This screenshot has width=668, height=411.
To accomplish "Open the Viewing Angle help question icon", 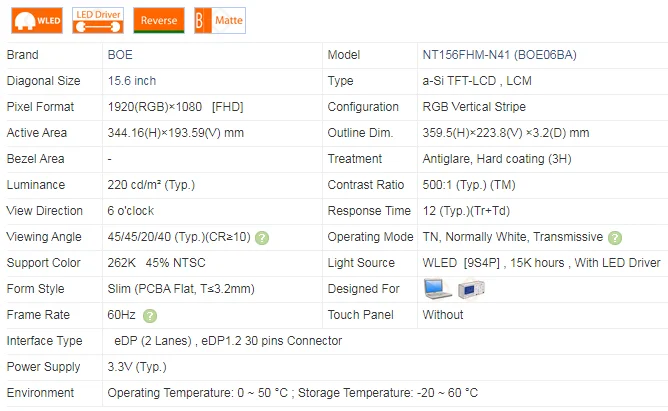I will pyautogui.click(x=262, y=238).
